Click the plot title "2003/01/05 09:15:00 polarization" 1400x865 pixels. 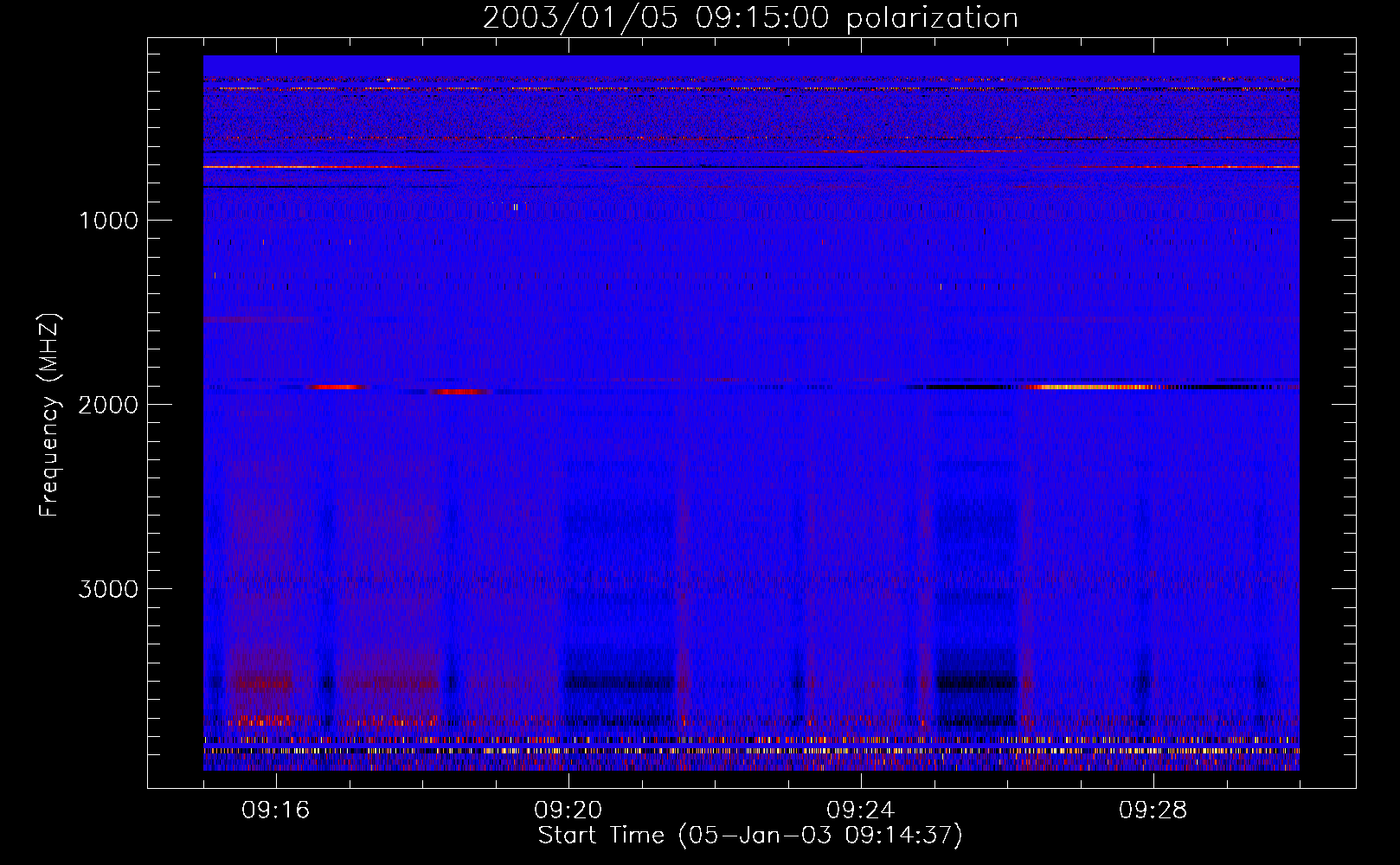click(750, 17)
